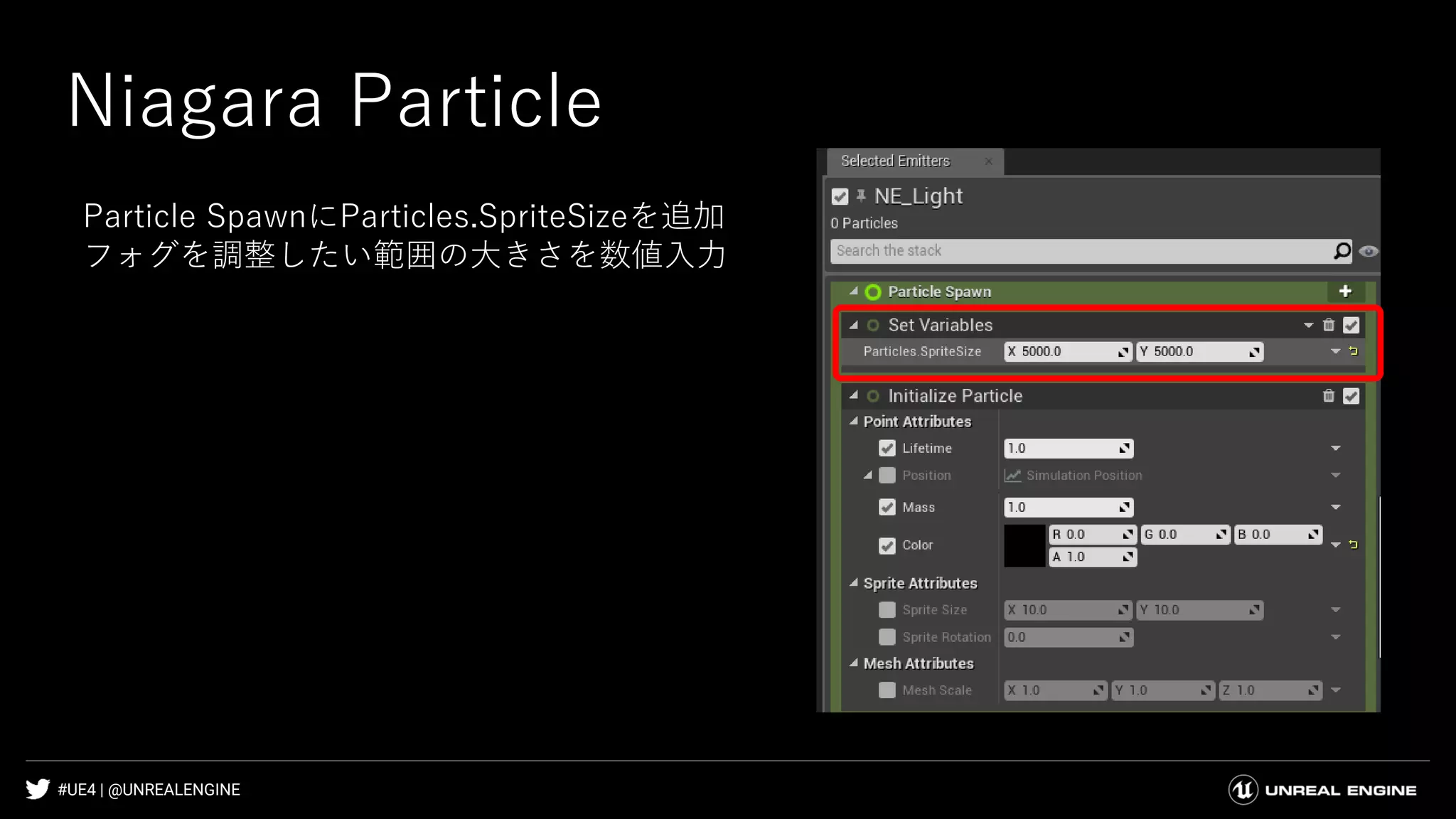1456x819 pixels.
Task: Expand the Position row triangle
Action: (868, 475)
